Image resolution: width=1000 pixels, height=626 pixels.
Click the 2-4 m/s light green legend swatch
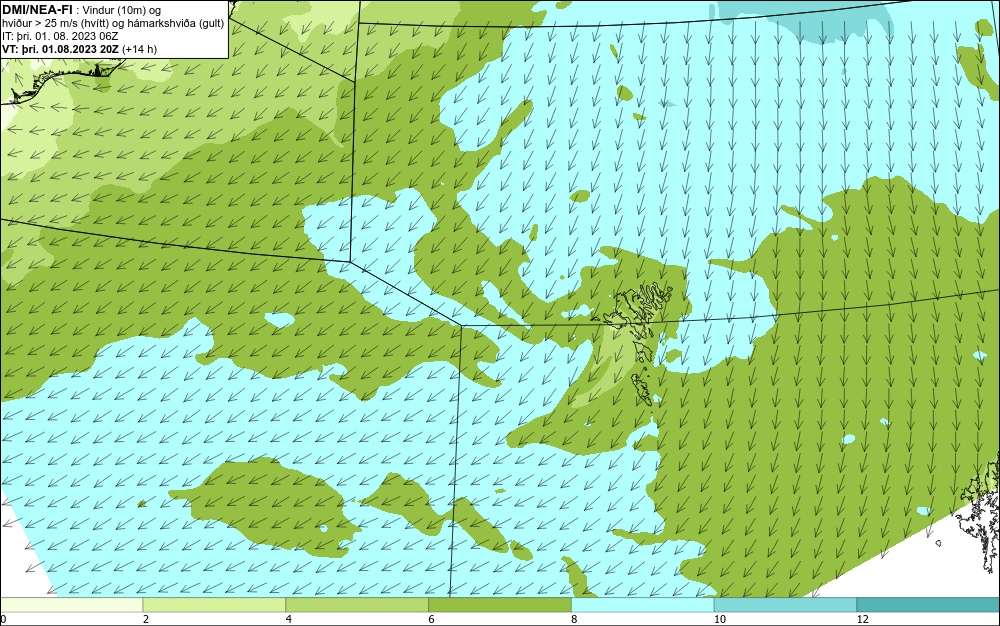214,604
